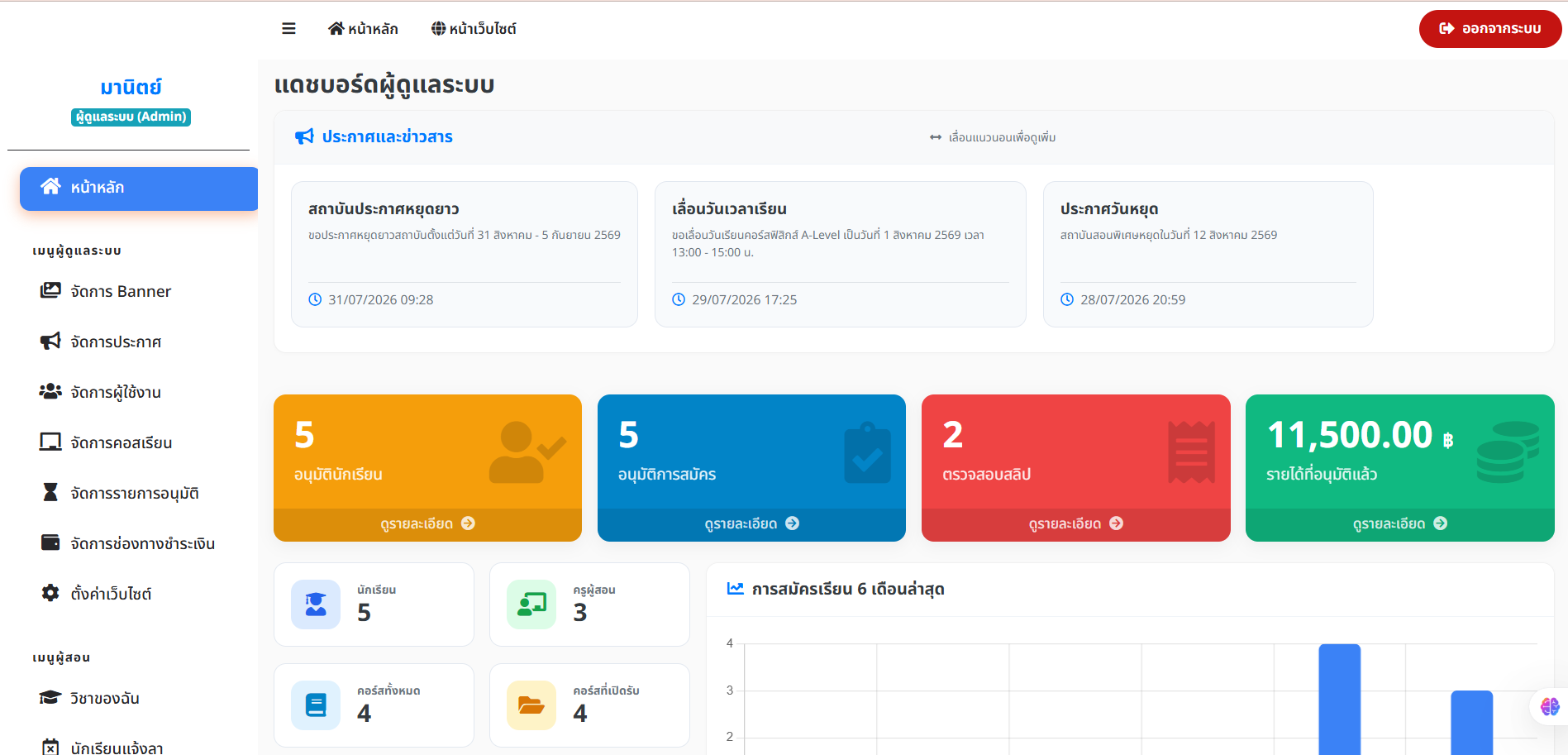View details for ตรวจสอบสลิป card
Viewport: 1568px width, 755px height.
tap(1075, 524)
